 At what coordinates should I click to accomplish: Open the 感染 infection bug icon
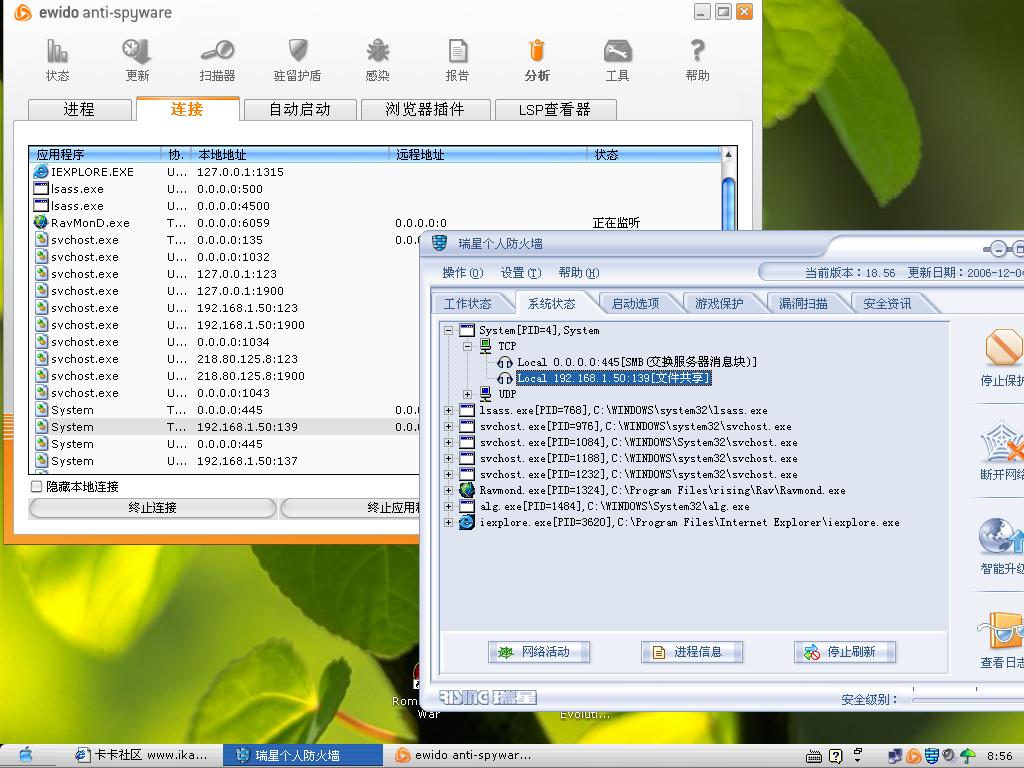377,59
